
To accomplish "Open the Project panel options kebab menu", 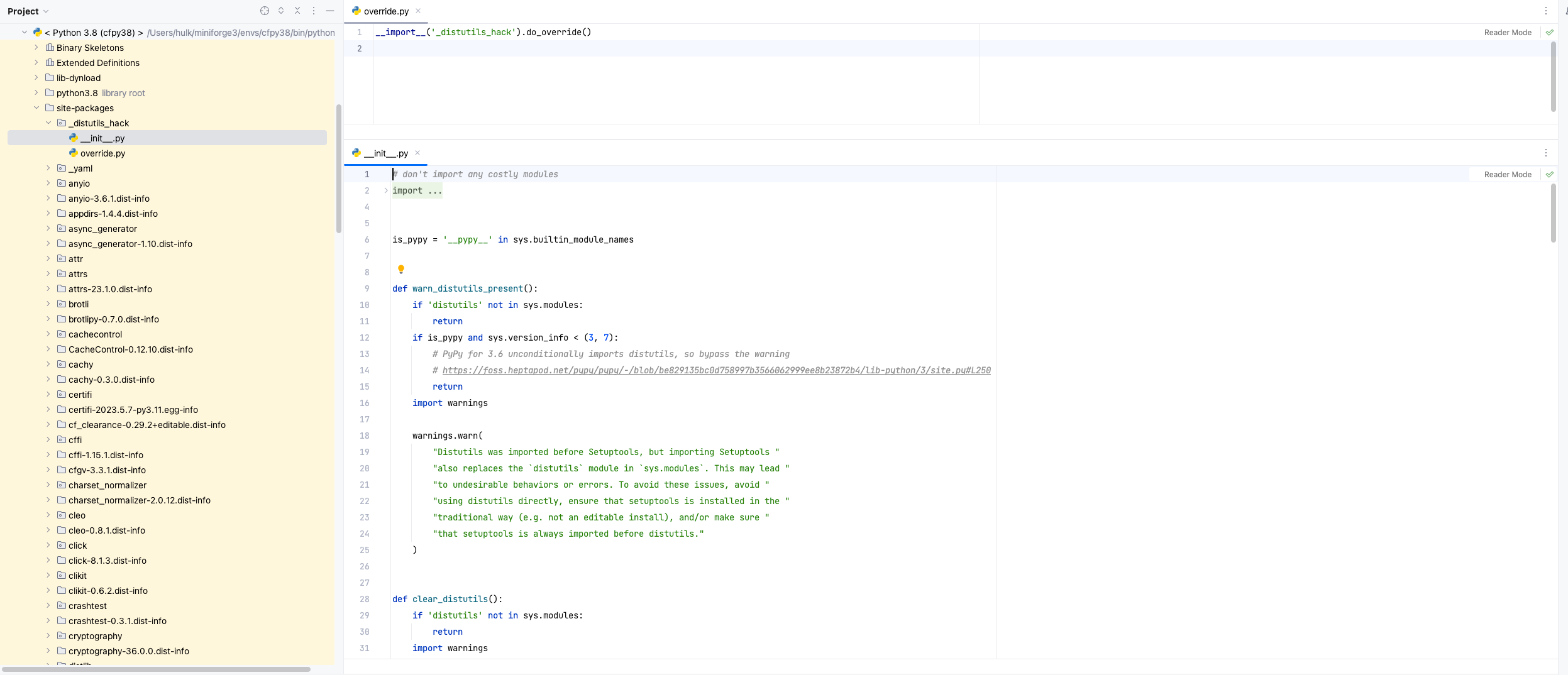I will [313, 11].
